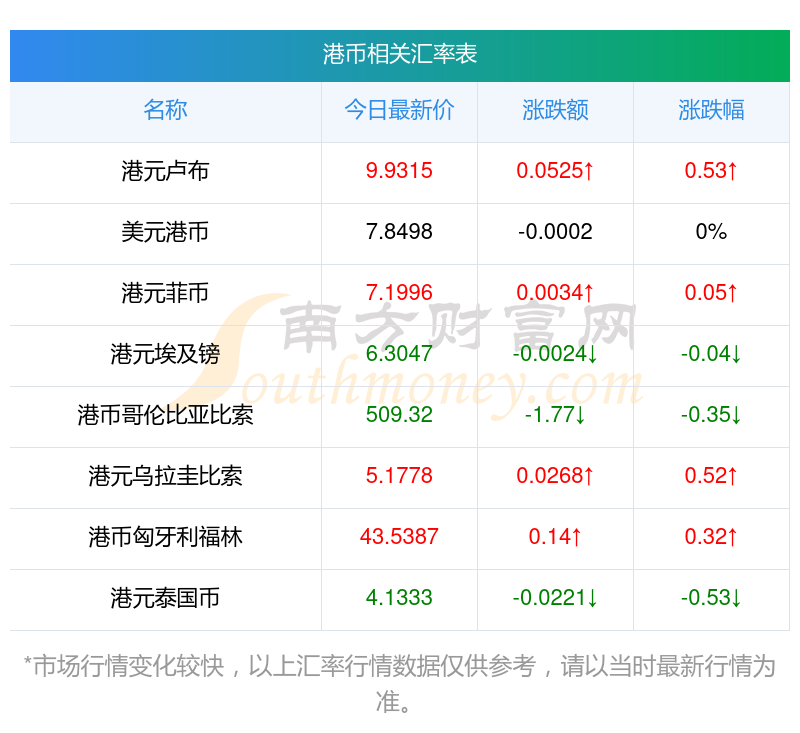Select the 今日最新价 column header
The height and width of the screenshot is (733, 800).
(399, 110)
